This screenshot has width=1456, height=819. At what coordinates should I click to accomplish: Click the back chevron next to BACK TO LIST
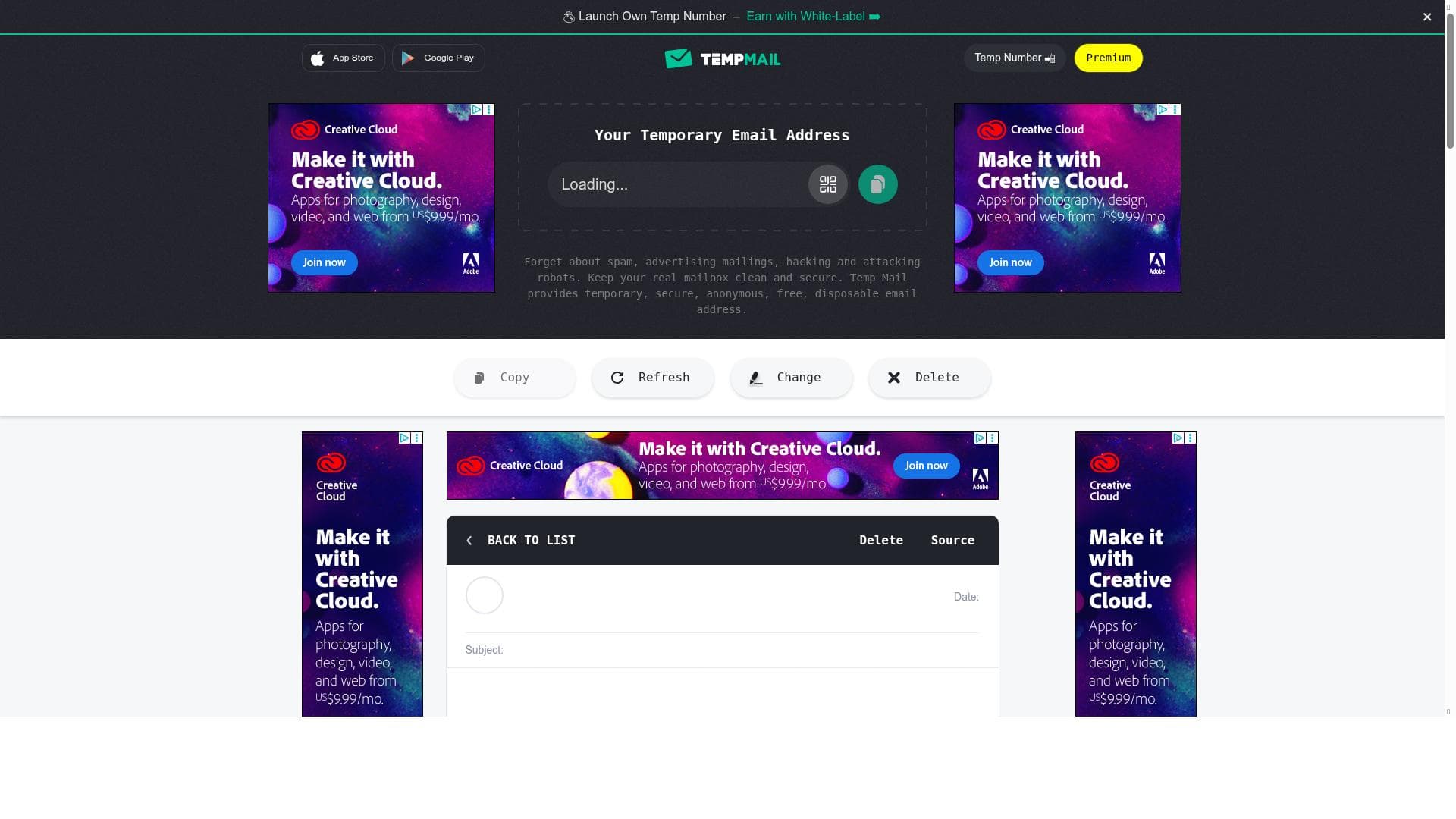pos(469,541)
